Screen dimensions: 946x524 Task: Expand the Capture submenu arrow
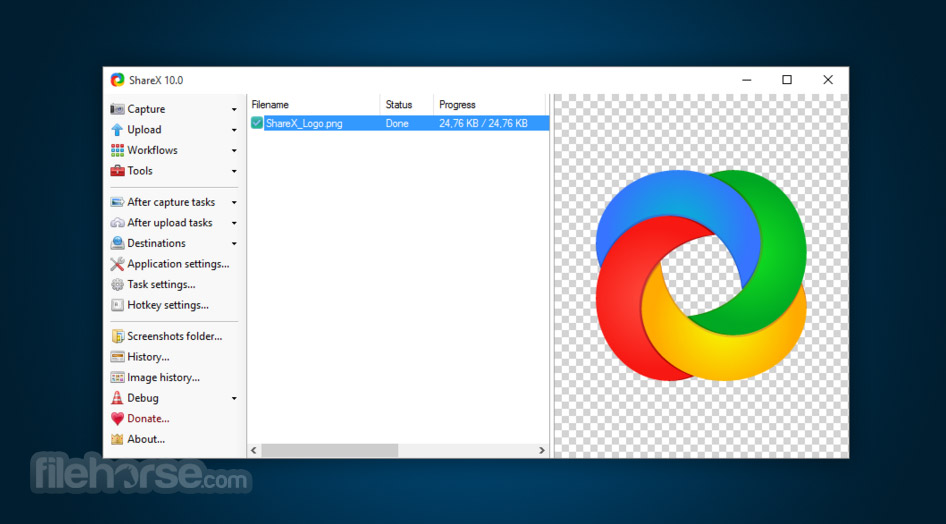234,110
